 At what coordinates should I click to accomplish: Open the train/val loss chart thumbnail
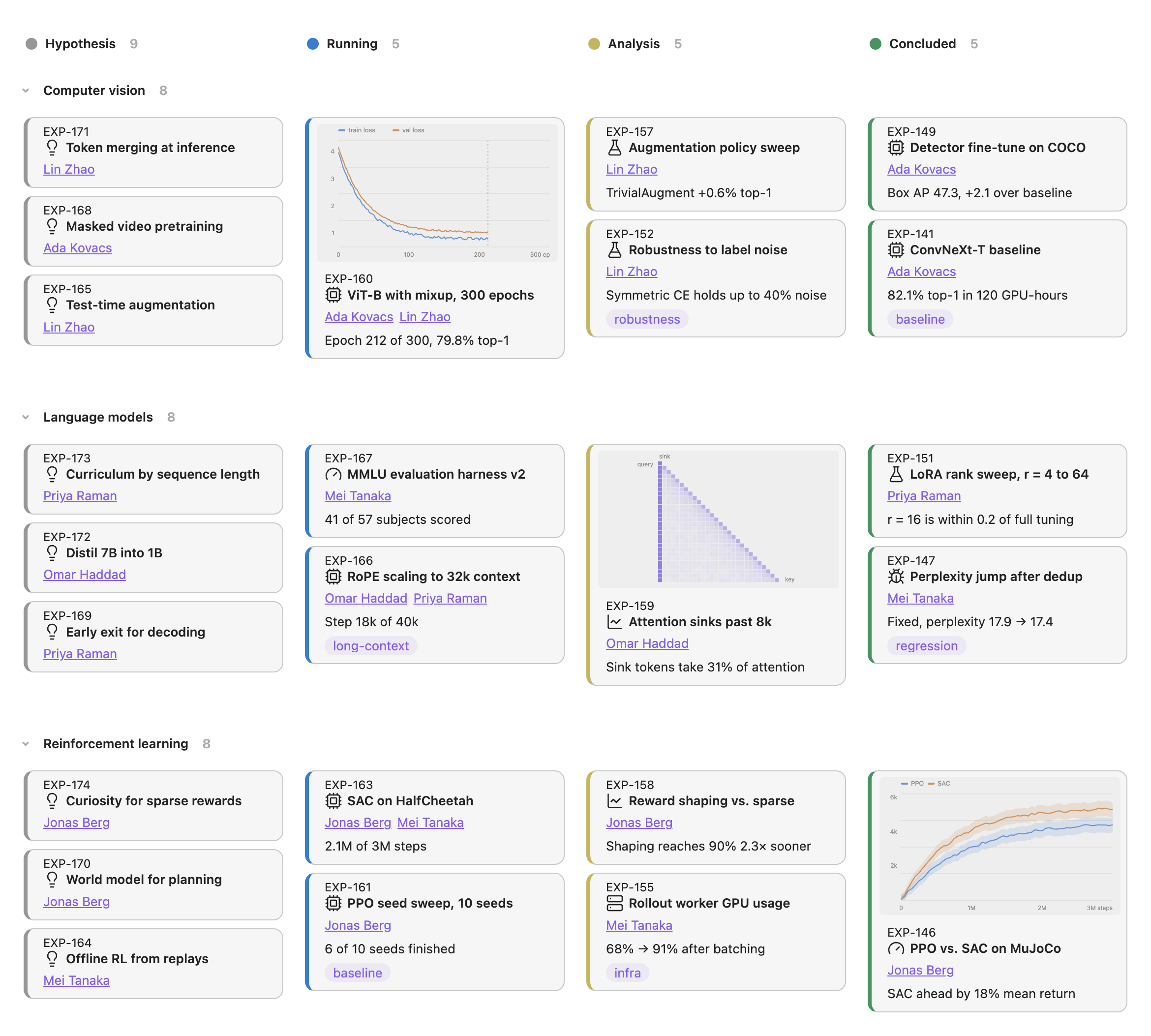437,192
